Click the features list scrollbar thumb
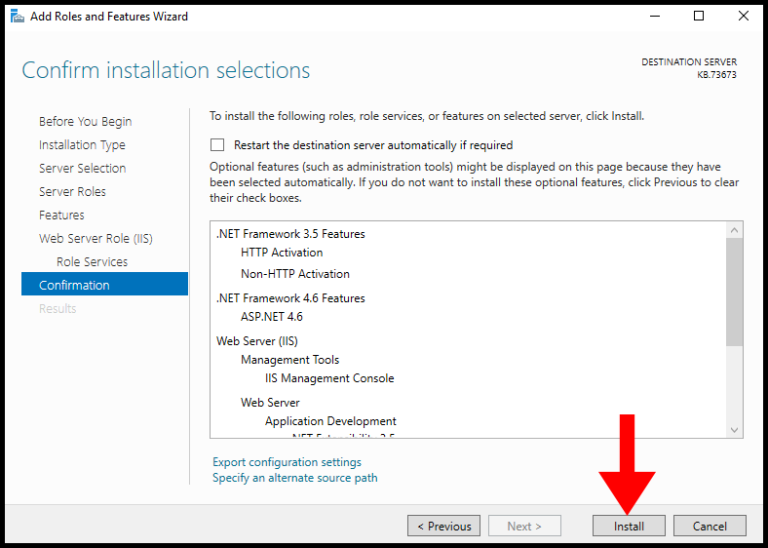Screen dimensions: 768x548 [735, 292]
